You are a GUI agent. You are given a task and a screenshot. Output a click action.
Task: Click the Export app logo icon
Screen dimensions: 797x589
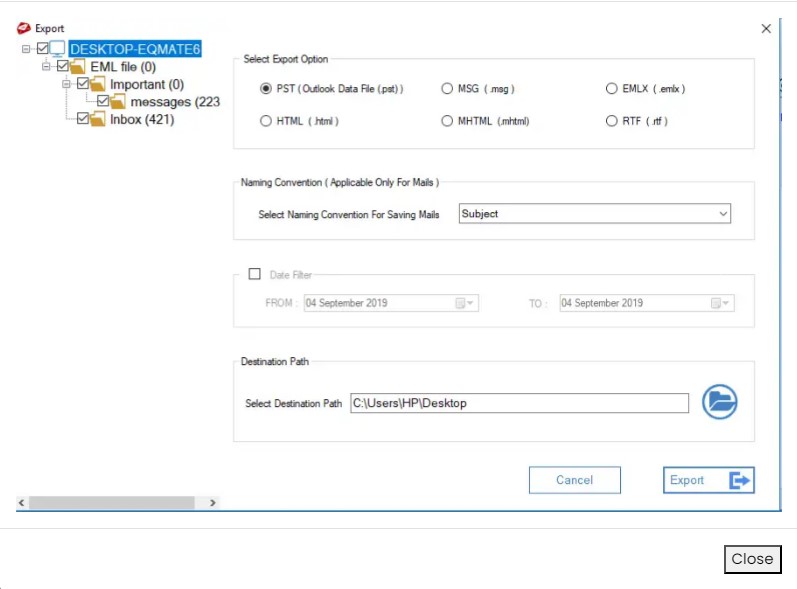click(23, 28)
